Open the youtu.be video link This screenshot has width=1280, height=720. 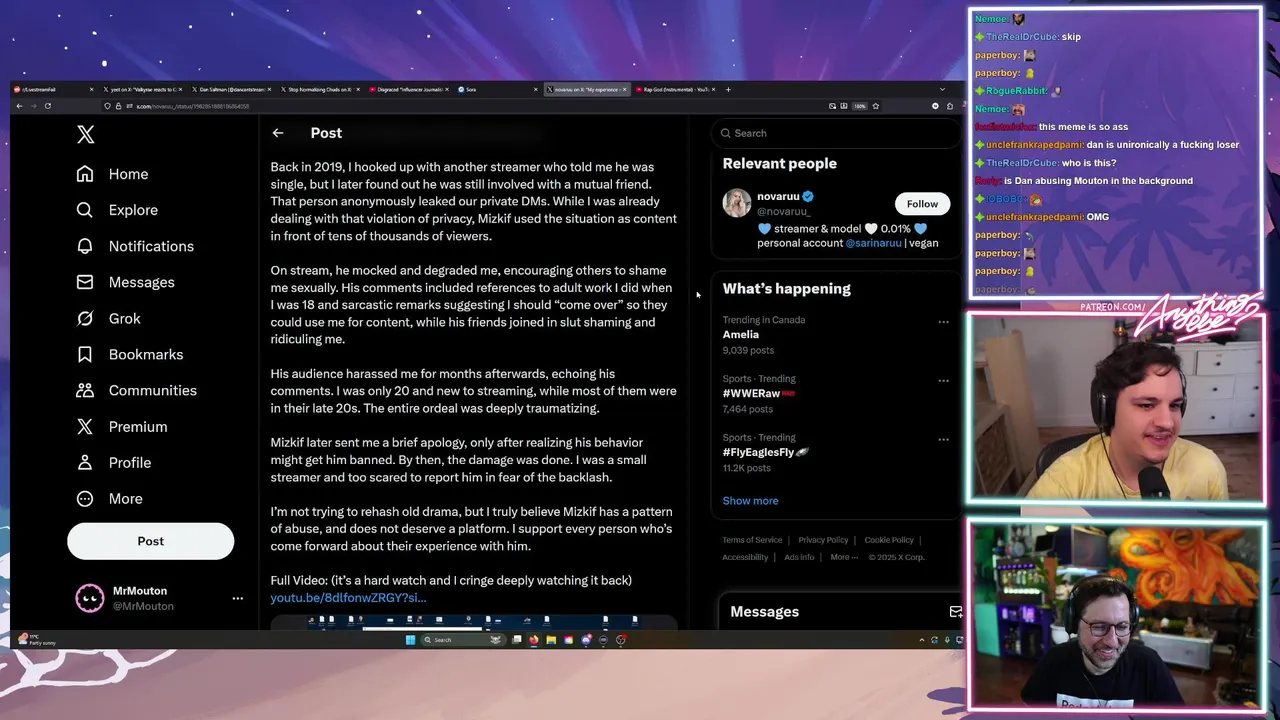point(348,597)
